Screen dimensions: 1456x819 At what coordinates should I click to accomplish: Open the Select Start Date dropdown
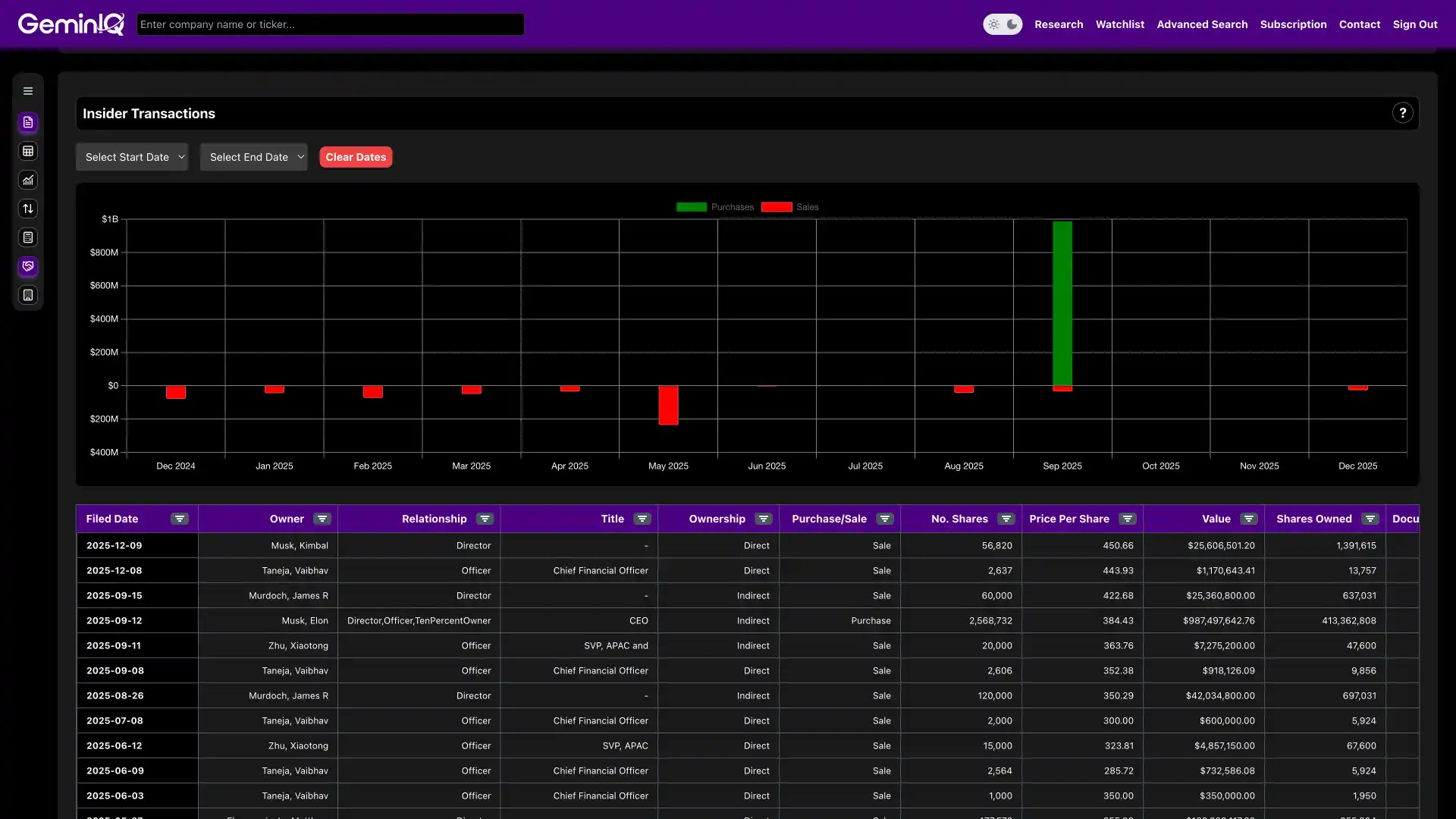coord(132,156)
